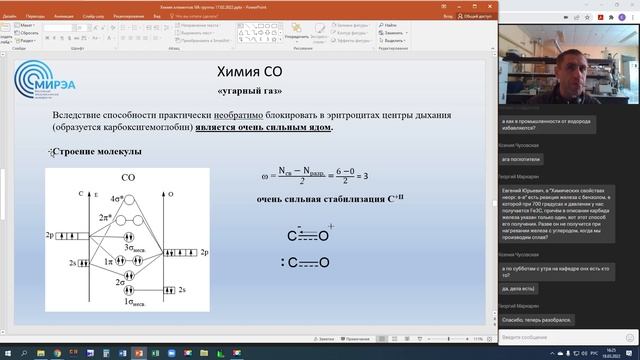Open Заметки (Notes) in status bar
This screenshot has height=360, width=640.
click(324, 339)
